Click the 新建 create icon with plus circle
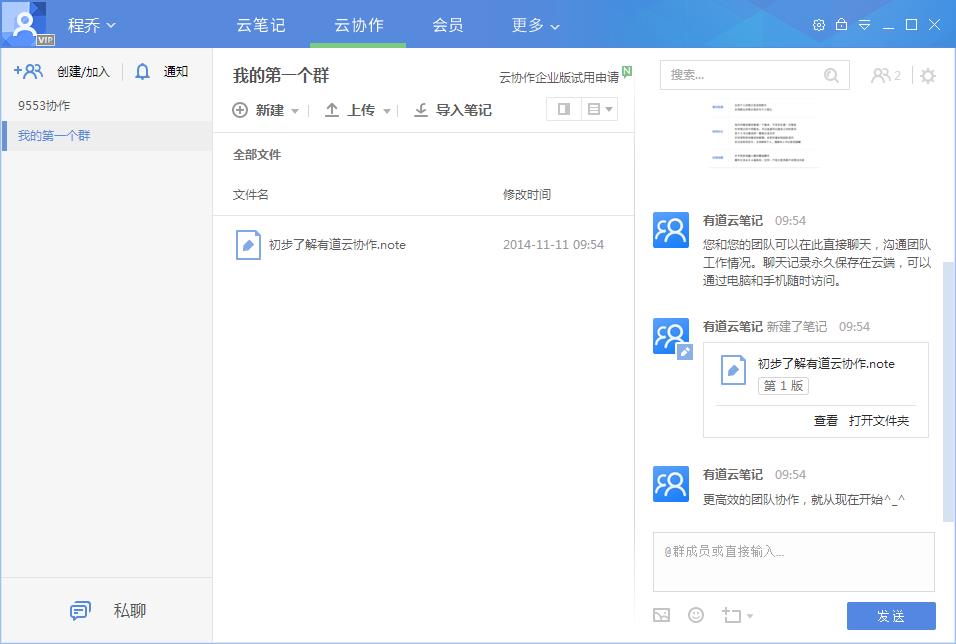This screenshot has height=644, width=956. click(x=238, y=110)
